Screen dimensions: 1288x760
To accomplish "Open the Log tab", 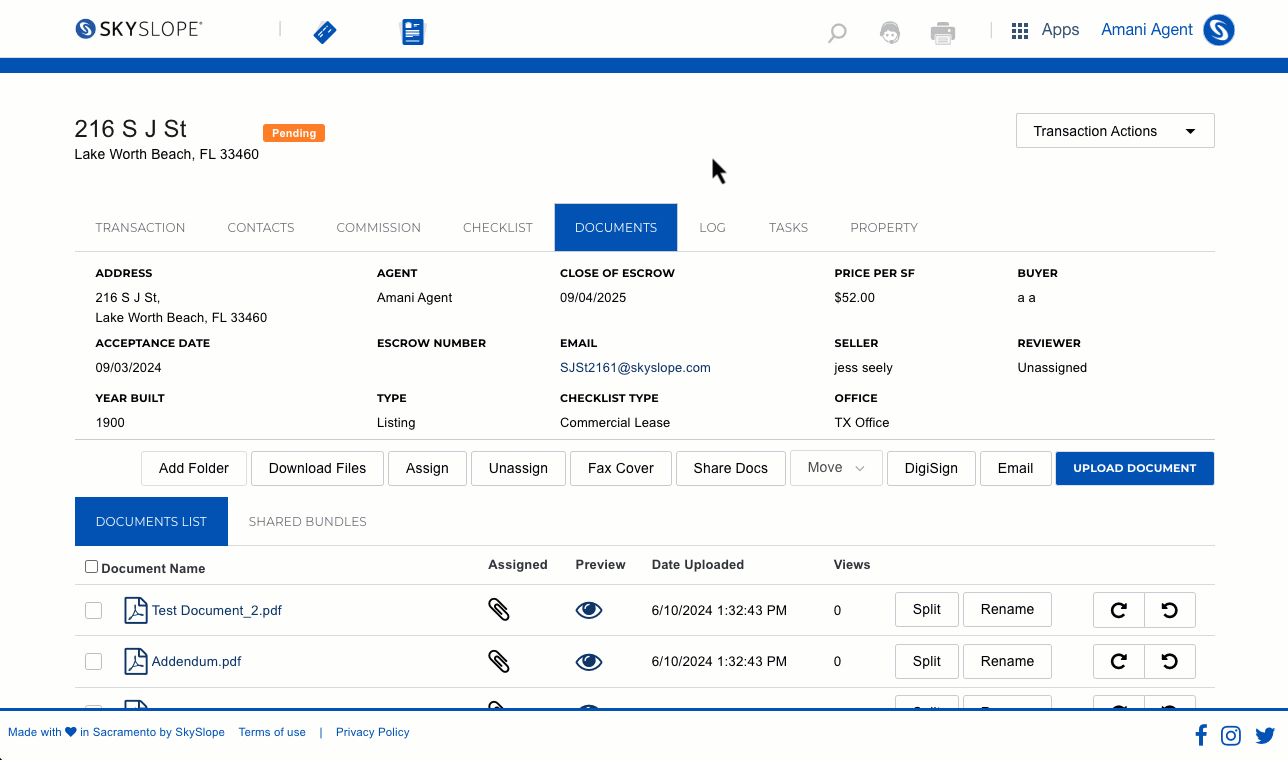I will click(713, 227).
